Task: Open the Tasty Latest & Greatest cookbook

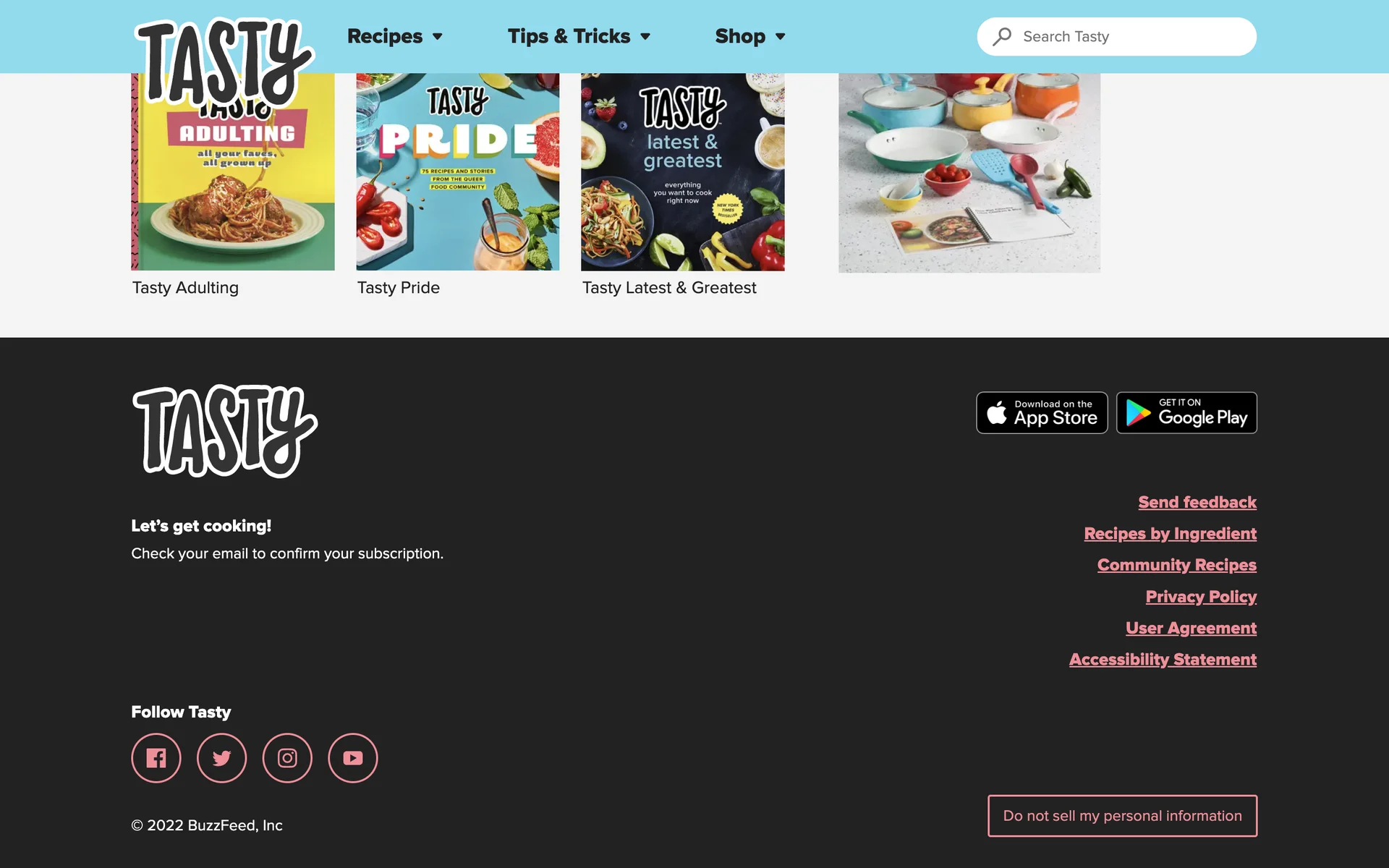Action: pos(682,171)
